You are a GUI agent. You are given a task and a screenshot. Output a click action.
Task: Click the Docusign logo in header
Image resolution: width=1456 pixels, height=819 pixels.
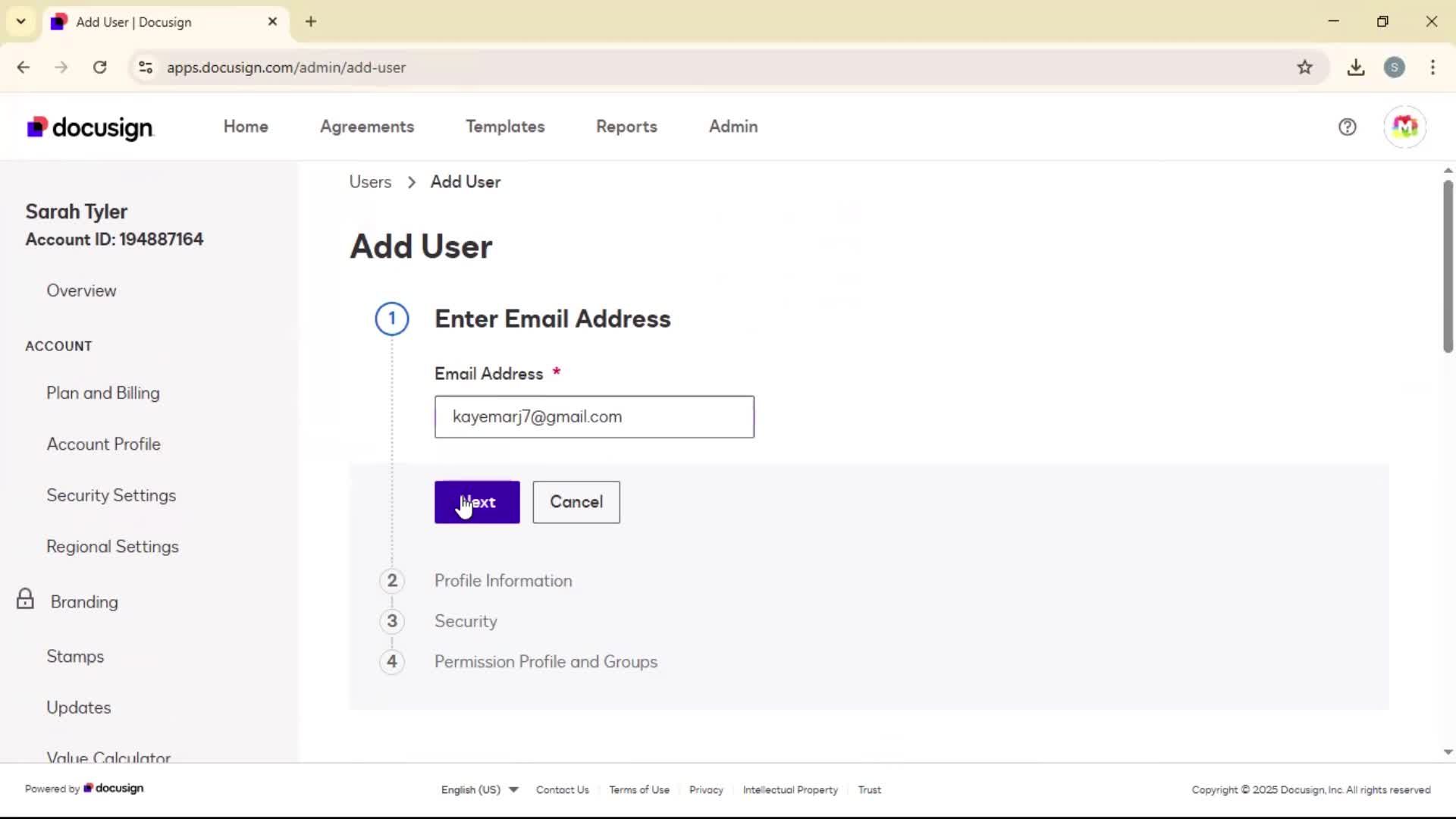pyautogui.click(x=90, y=127)
